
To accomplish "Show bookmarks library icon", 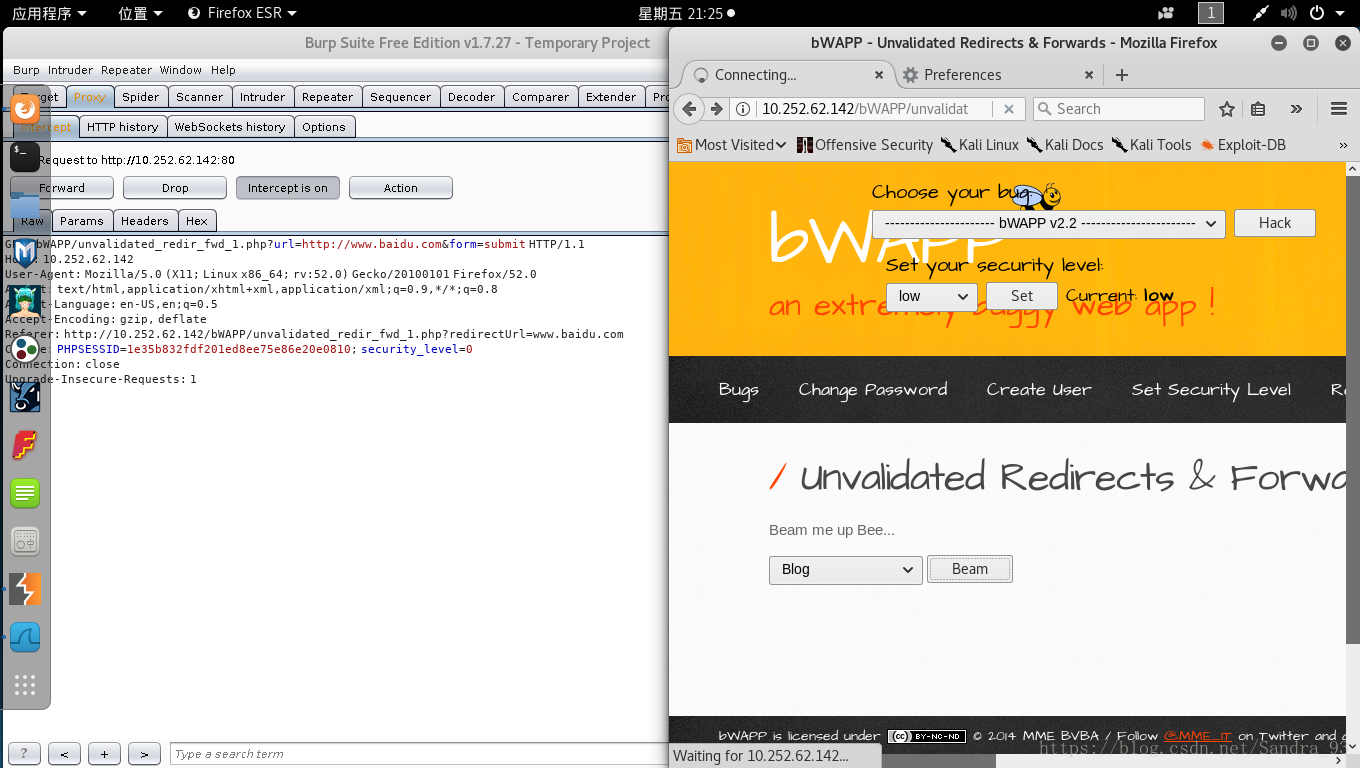I will tap(1259, 109).
